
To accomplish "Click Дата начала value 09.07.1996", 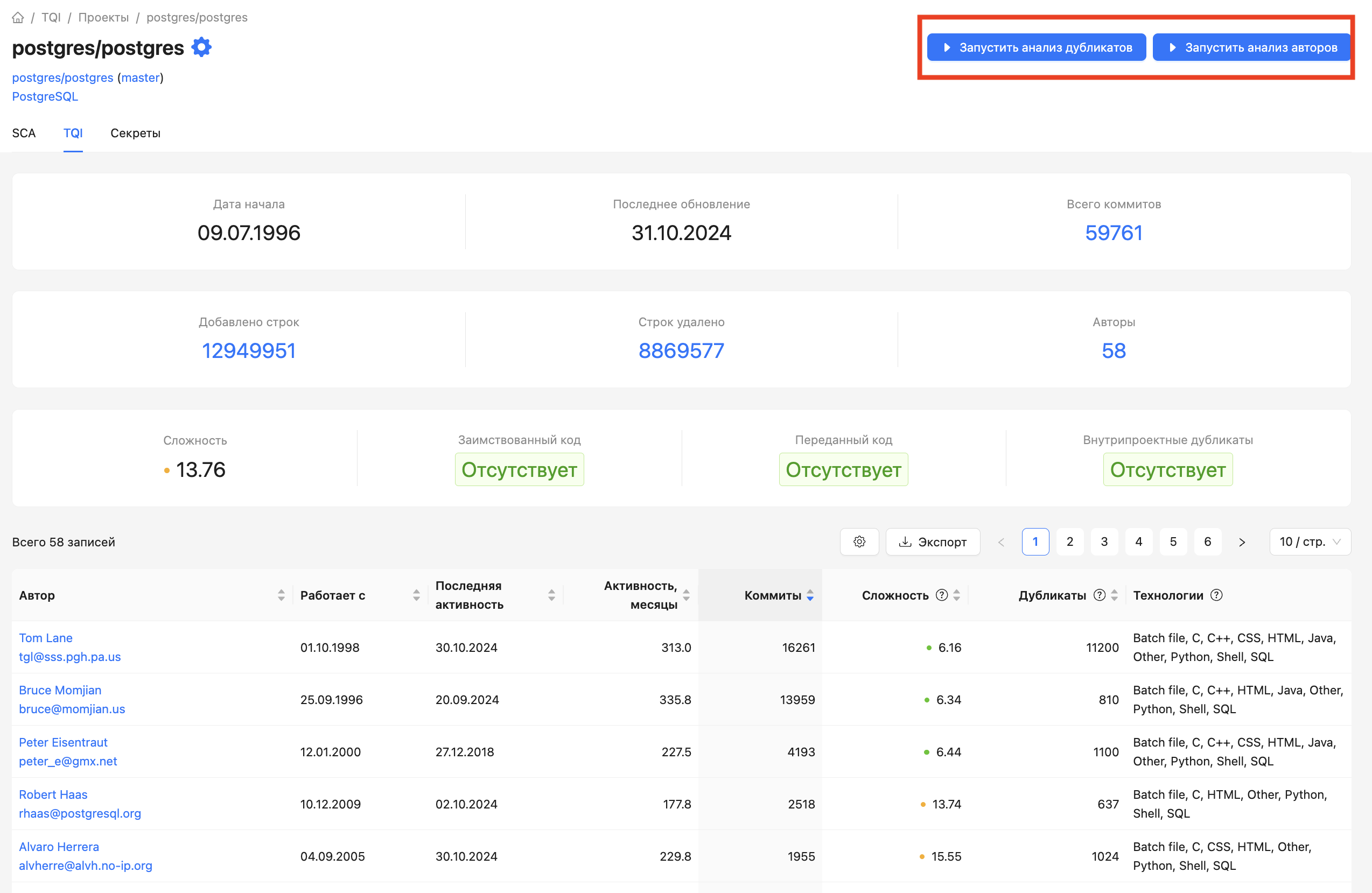I will 248,233.
